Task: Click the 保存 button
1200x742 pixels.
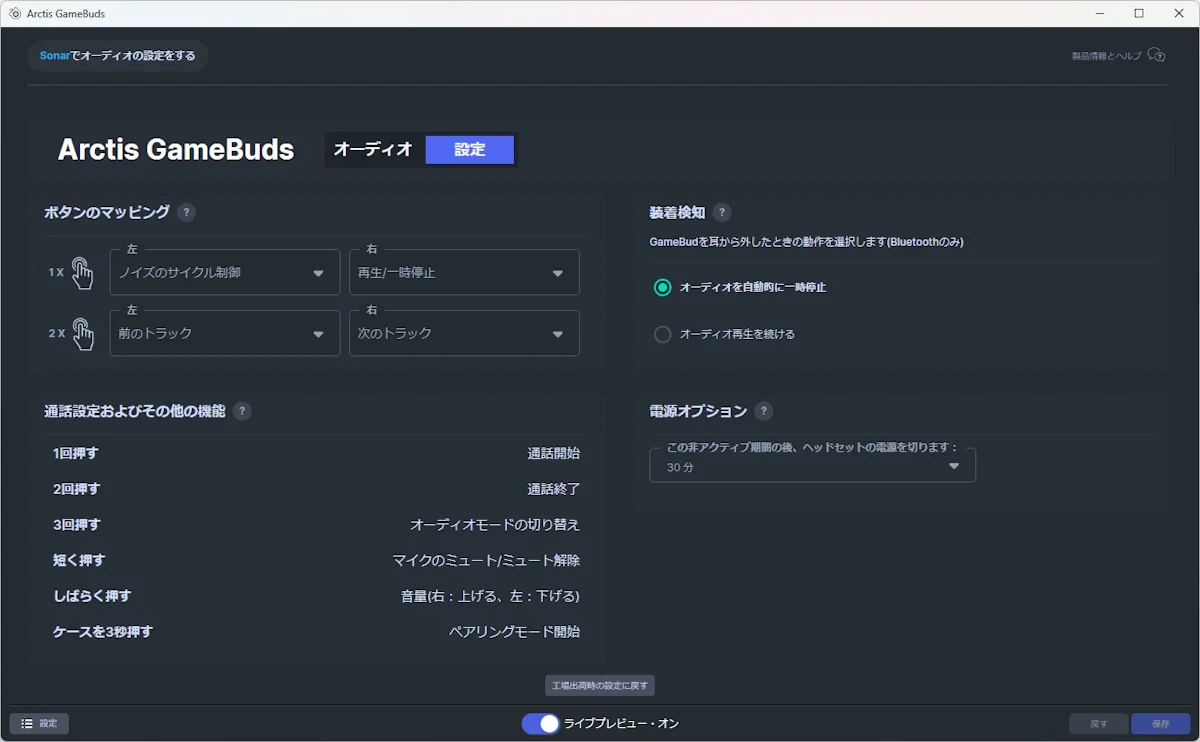Action: coord(1161,723)
